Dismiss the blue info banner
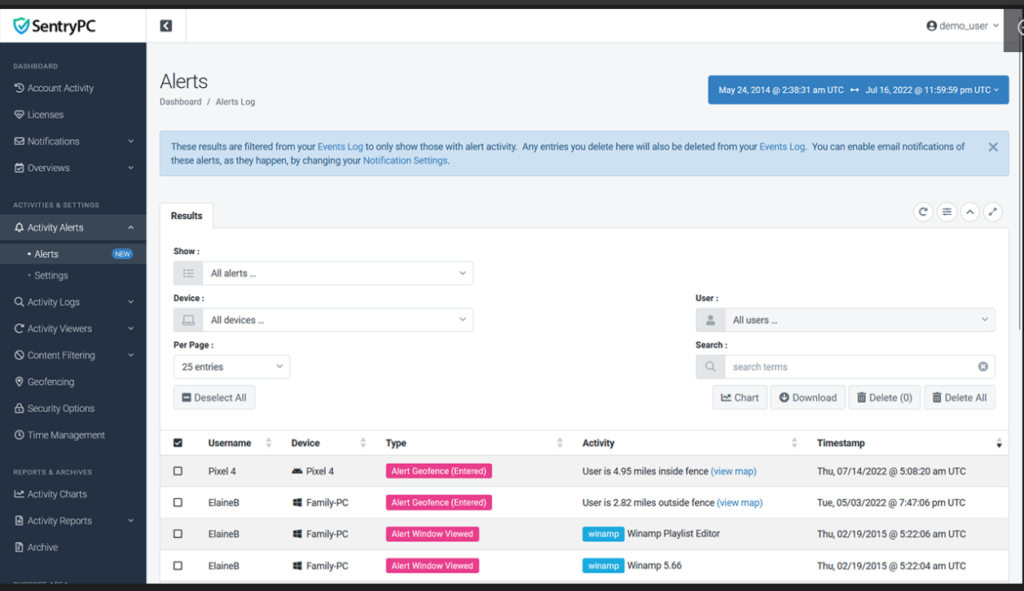Viewport: 1024px width, 591px height. point(993,147)
